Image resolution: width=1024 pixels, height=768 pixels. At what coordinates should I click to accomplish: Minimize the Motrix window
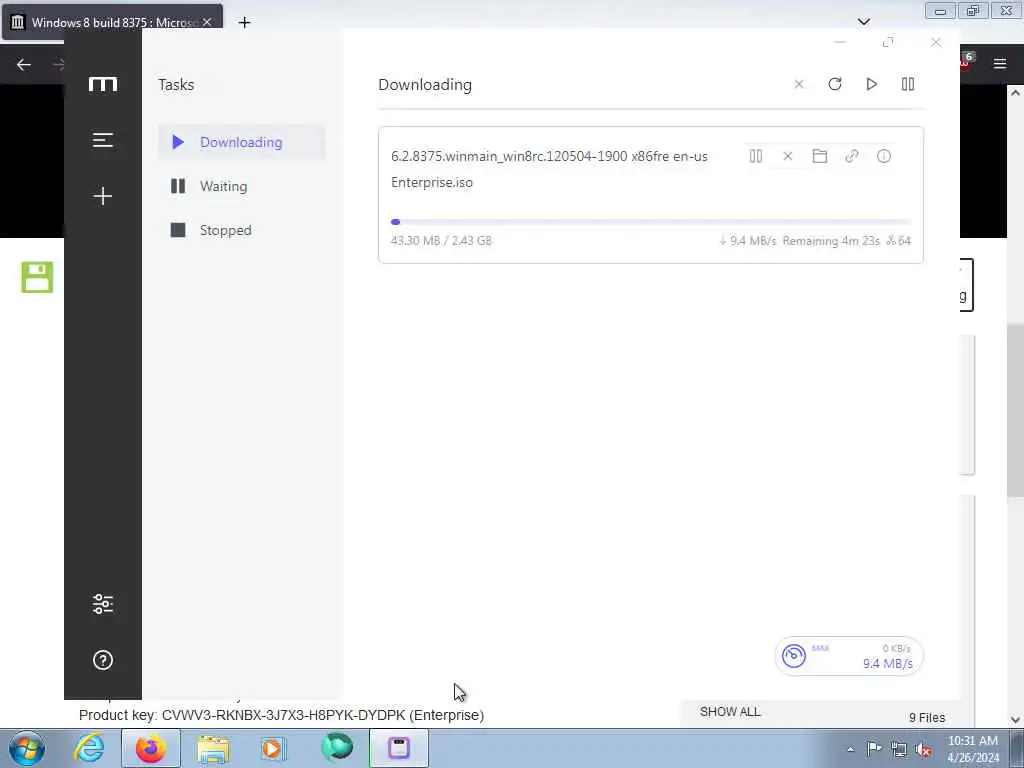coord(840,42)
